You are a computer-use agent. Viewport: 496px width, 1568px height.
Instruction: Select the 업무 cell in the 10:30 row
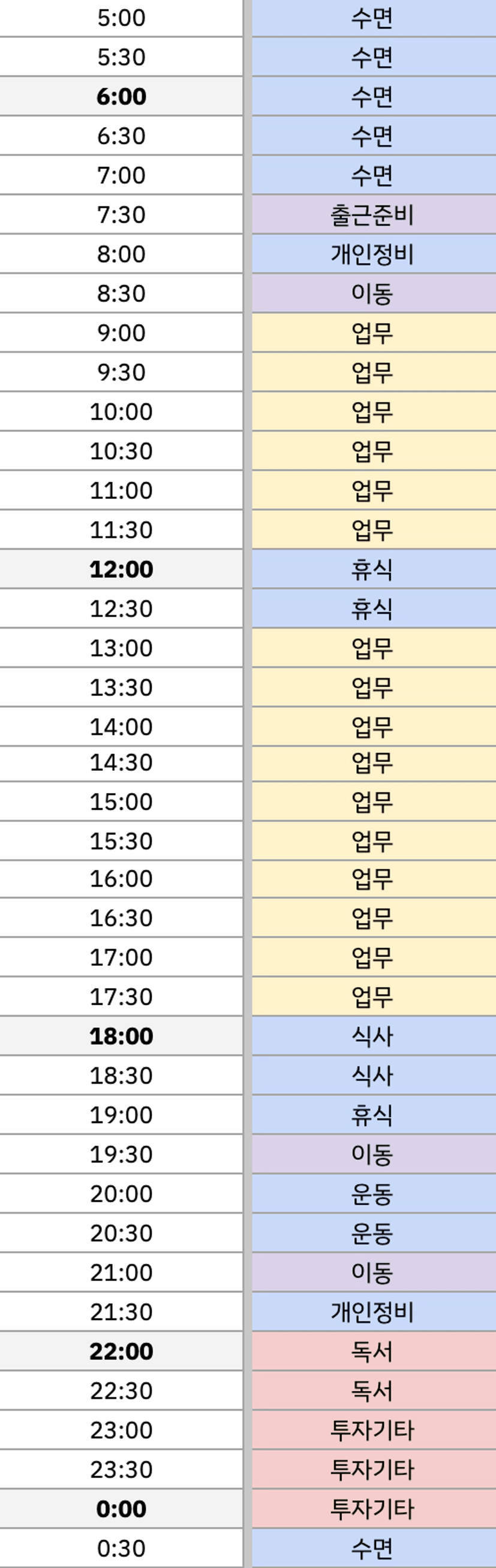[372, 451]
